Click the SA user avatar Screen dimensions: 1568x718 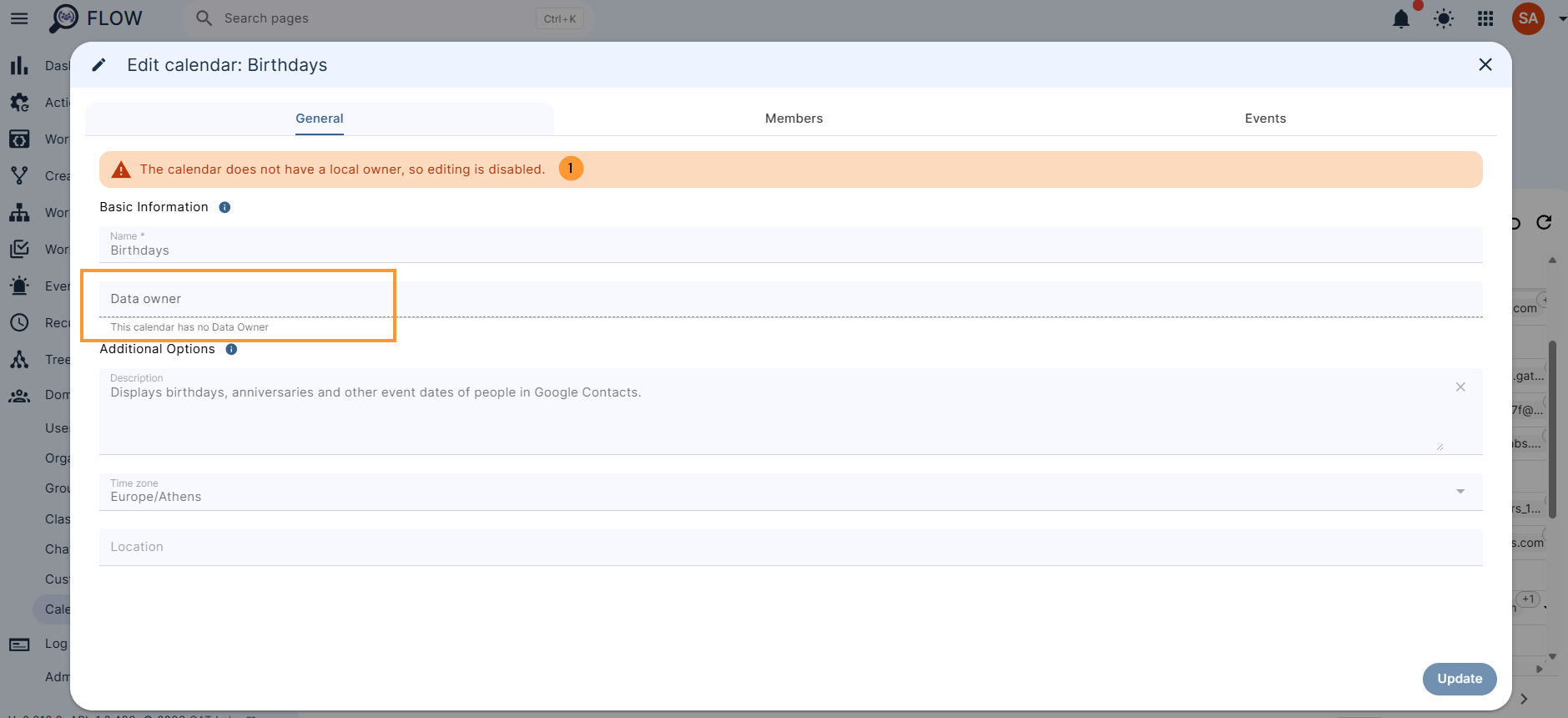pyautogui.click(x=1528, y=18)
